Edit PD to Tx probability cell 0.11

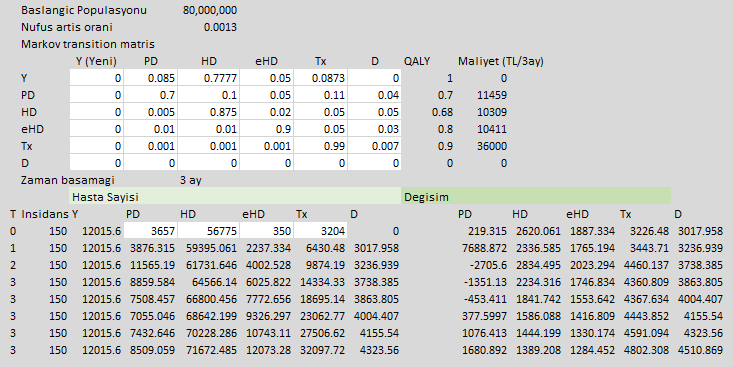320,95
